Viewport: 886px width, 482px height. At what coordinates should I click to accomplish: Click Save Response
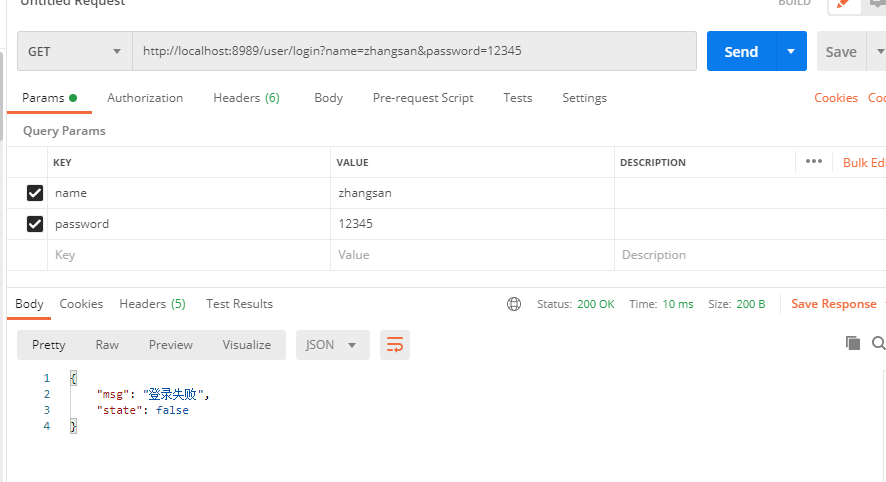click(x=833, y=304)
